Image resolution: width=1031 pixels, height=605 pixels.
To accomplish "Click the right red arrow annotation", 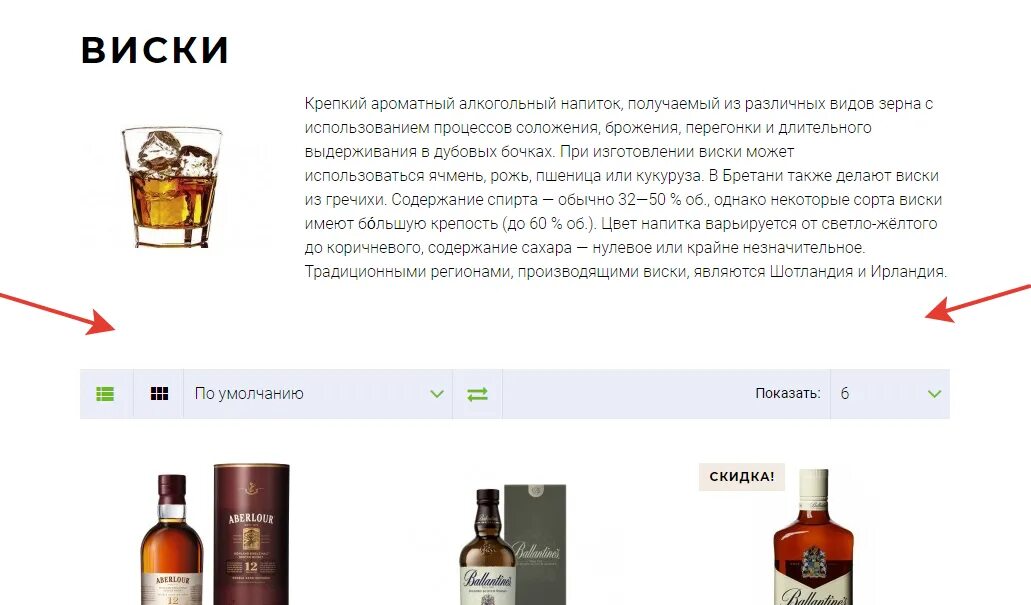I will (x=978, y=303).
